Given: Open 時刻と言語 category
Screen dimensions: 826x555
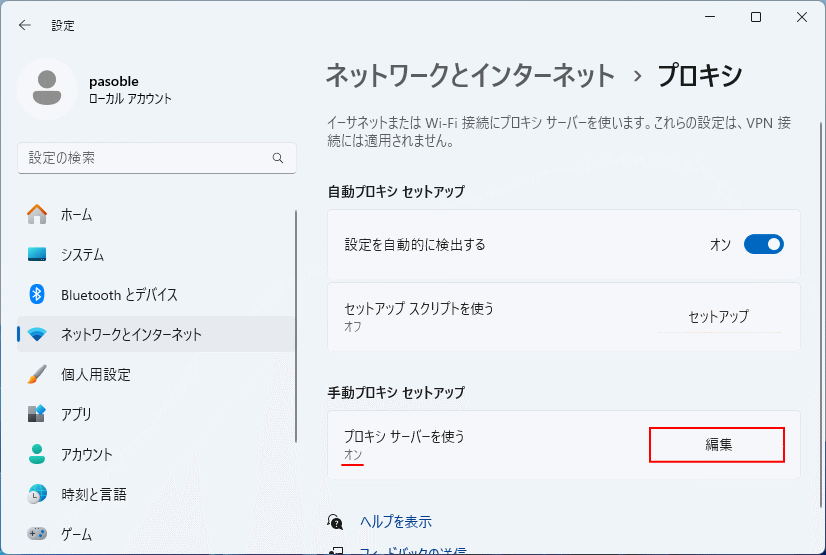Looking at the screenshot, I should coord(156,494).
